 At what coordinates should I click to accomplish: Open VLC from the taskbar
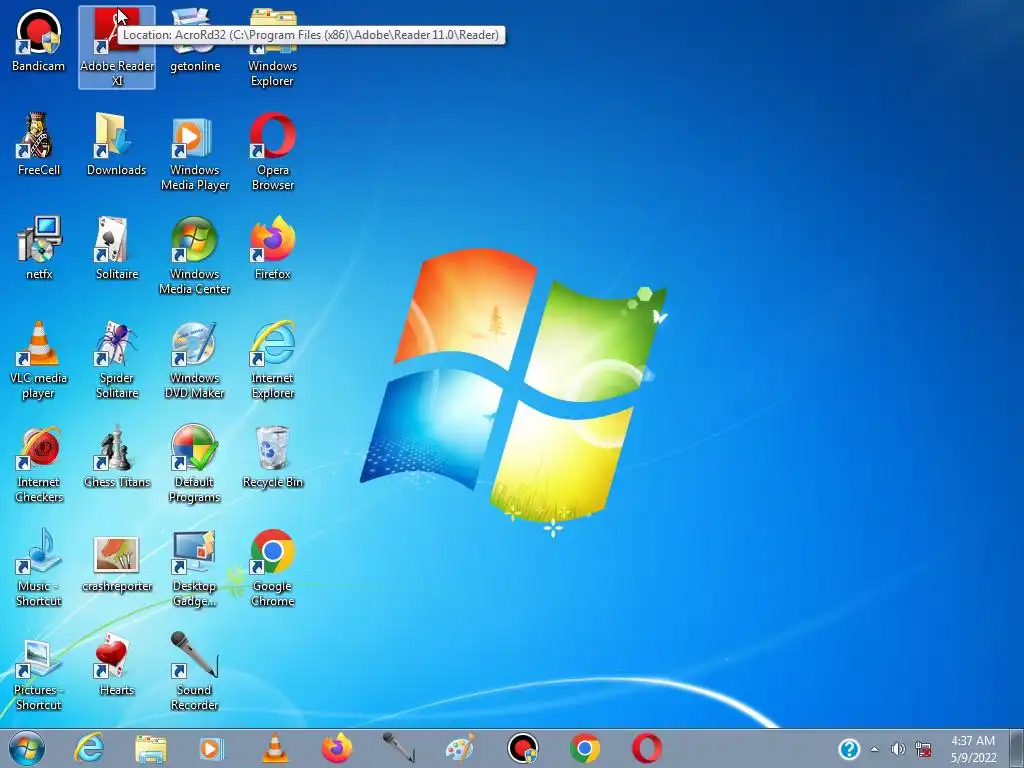point(275,748)
